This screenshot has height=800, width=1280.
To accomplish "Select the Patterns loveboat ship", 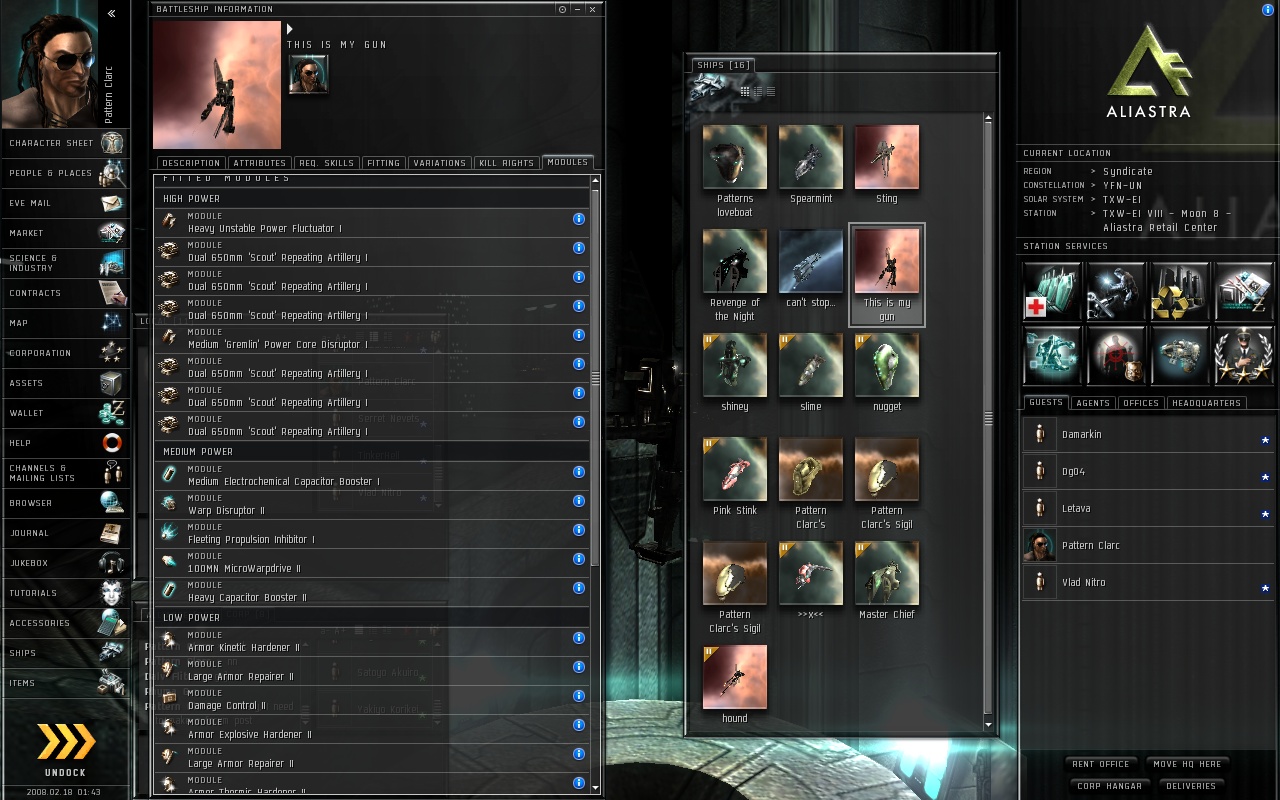I will tap(735, 171).
